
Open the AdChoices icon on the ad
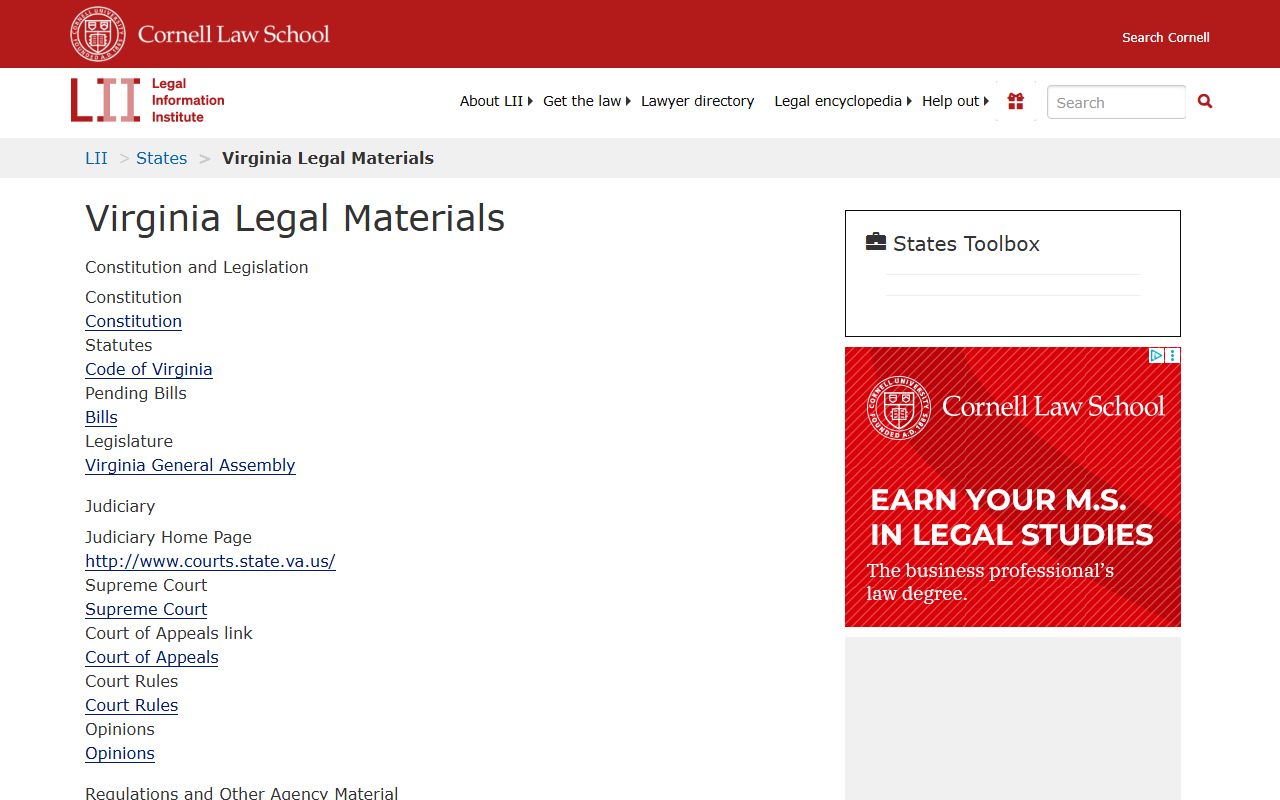pyautogui.click(x=1156, y=355)
